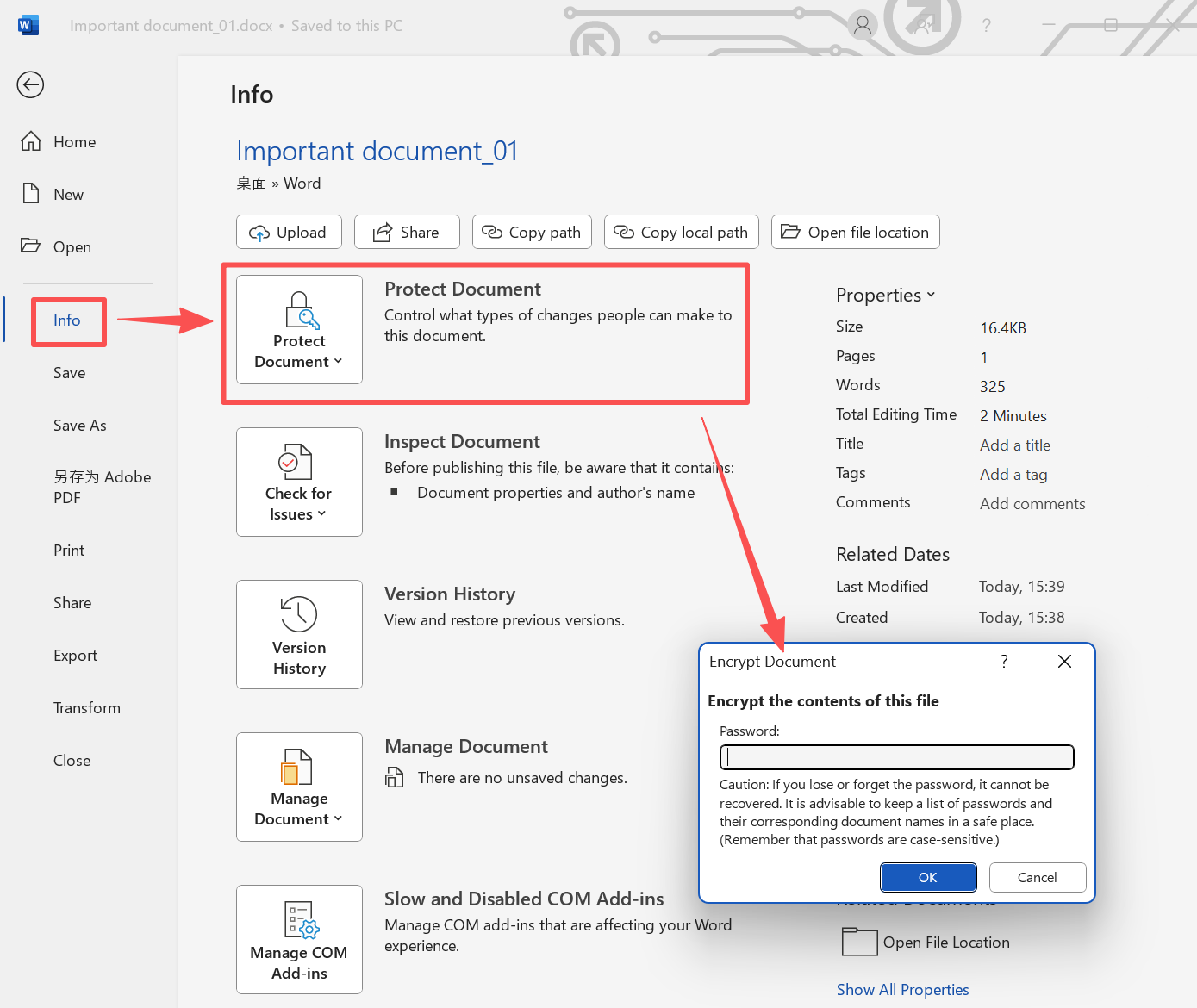Expand the Properties dropdown heading
The height and width of the screenshot is (1008, 1197).
tap(885, 295)
